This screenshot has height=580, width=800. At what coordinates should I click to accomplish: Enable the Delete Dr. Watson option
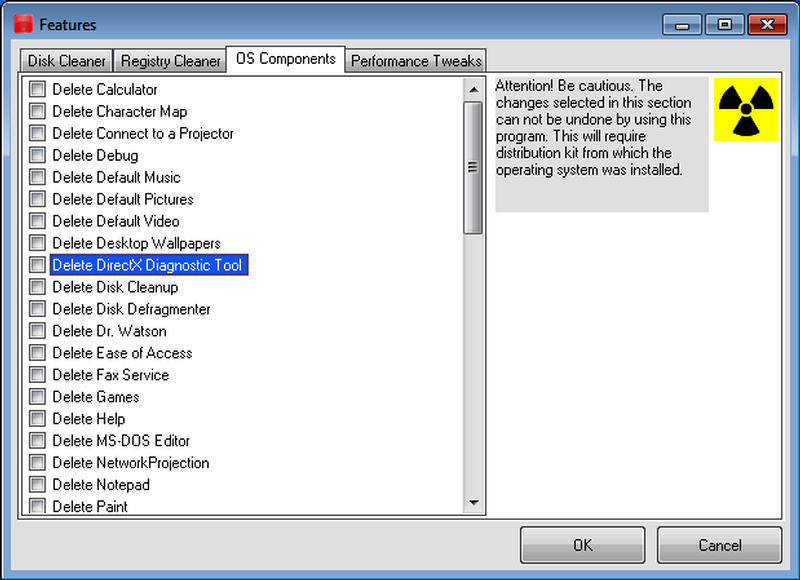[x=36, y=331]
